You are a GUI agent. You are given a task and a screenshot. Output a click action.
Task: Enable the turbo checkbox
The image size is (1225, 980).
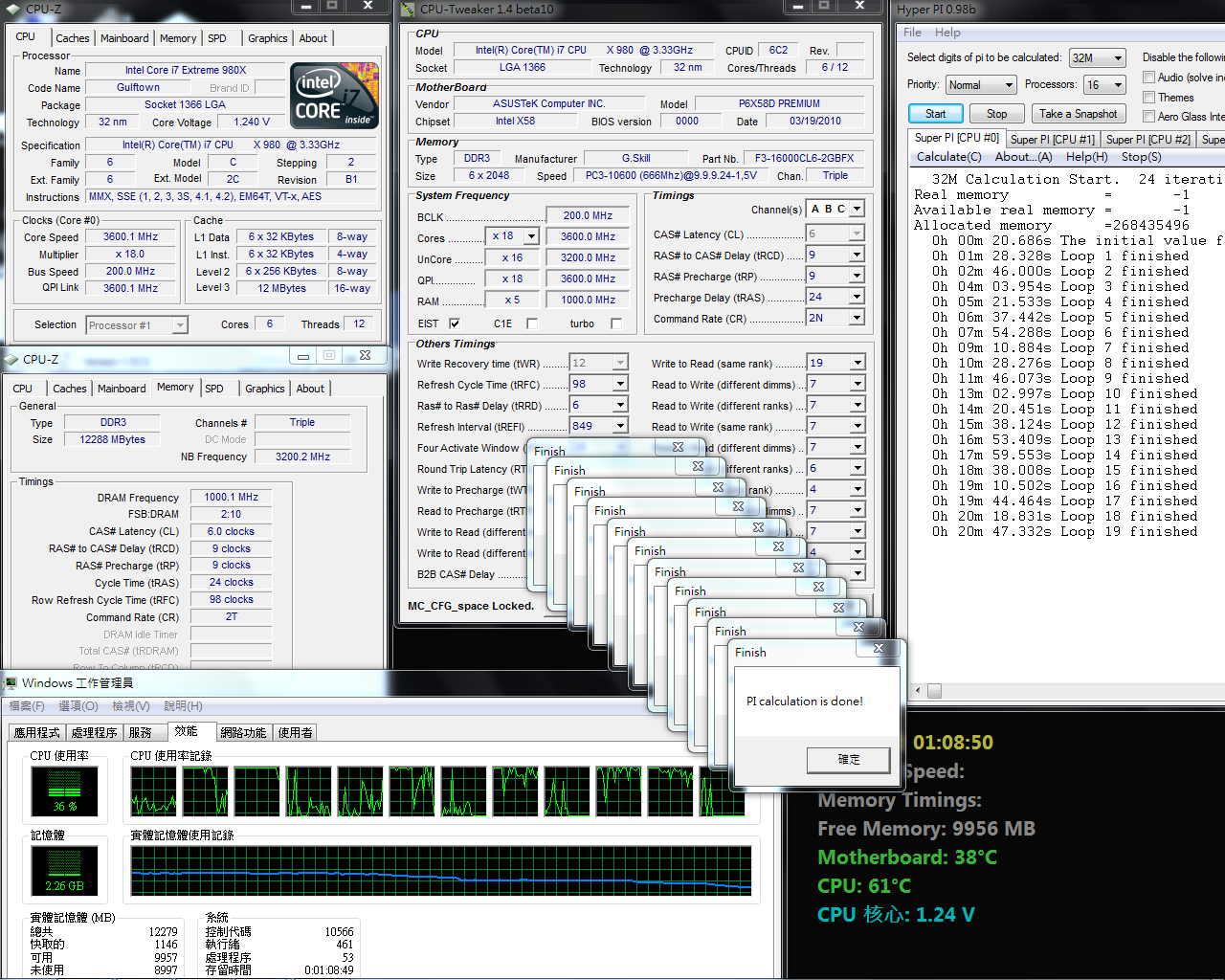click(x=616, y=323)
